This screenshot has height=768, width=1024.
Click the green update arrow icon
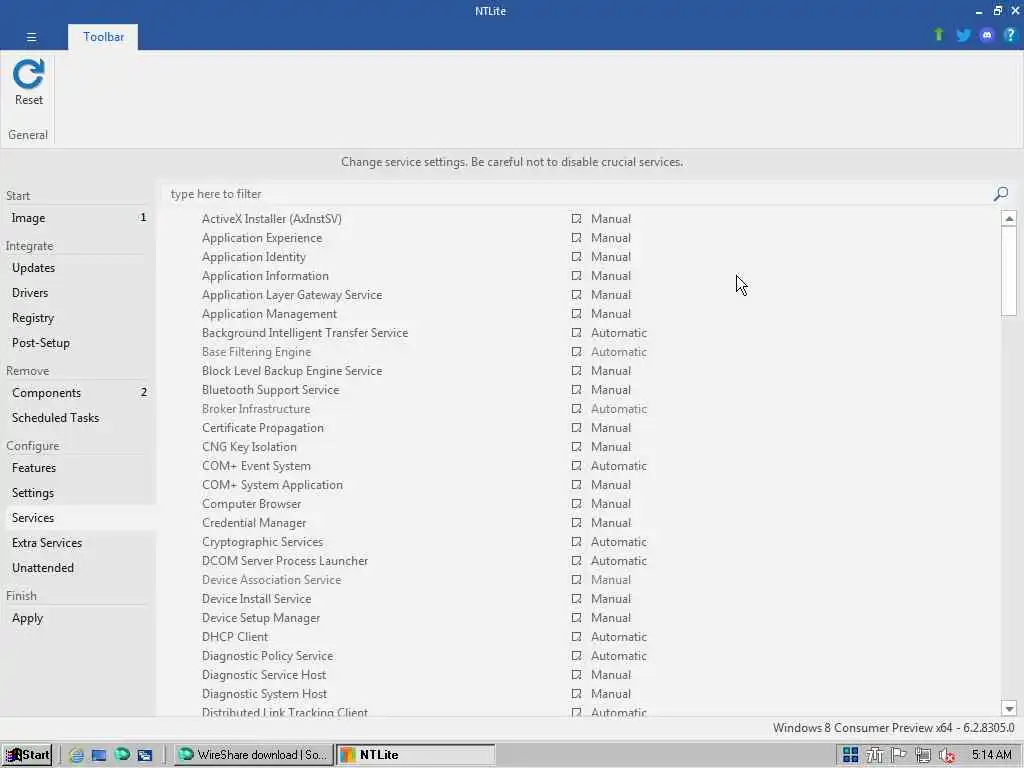938,35
